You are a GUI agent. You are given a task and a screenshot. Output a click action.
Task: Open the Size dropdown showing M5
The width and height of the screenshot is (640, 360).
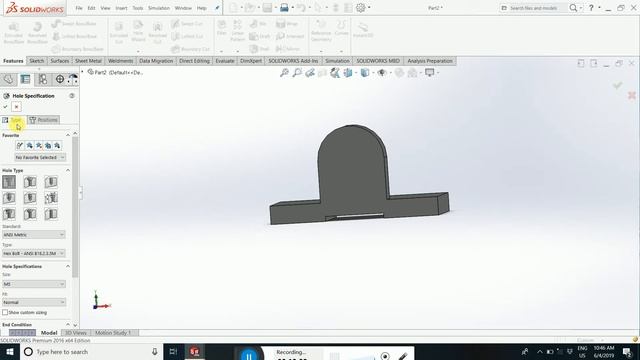[x=33, y=284]
